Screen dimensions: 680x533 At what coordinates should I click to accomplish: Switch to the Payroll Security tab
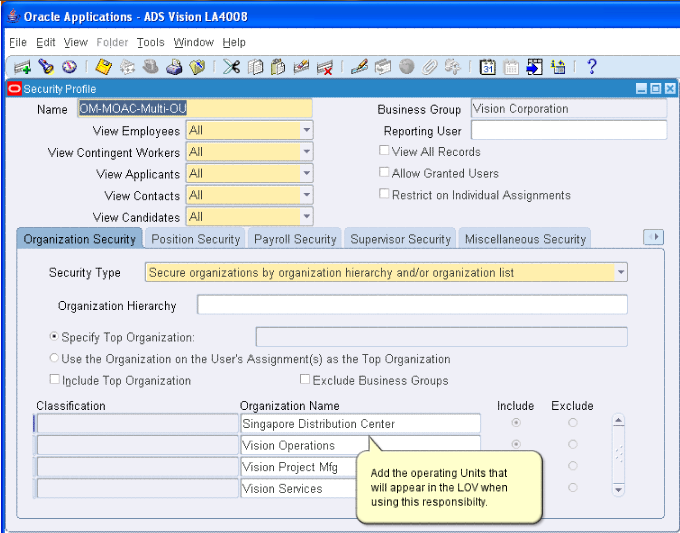click(x=295, y=239)
